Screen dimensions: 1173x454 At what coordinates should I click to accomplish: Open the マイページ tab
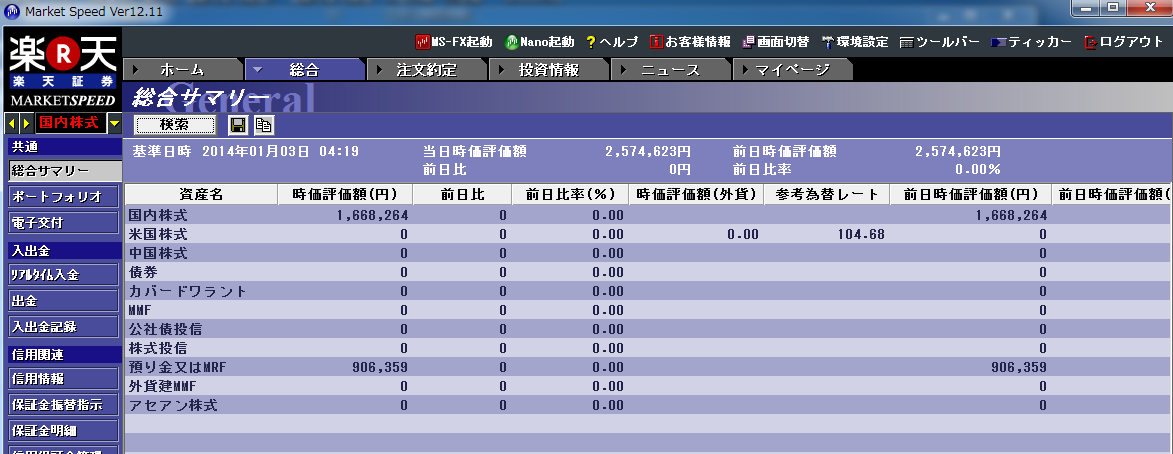pyautogui.click(x=793, y=70)
